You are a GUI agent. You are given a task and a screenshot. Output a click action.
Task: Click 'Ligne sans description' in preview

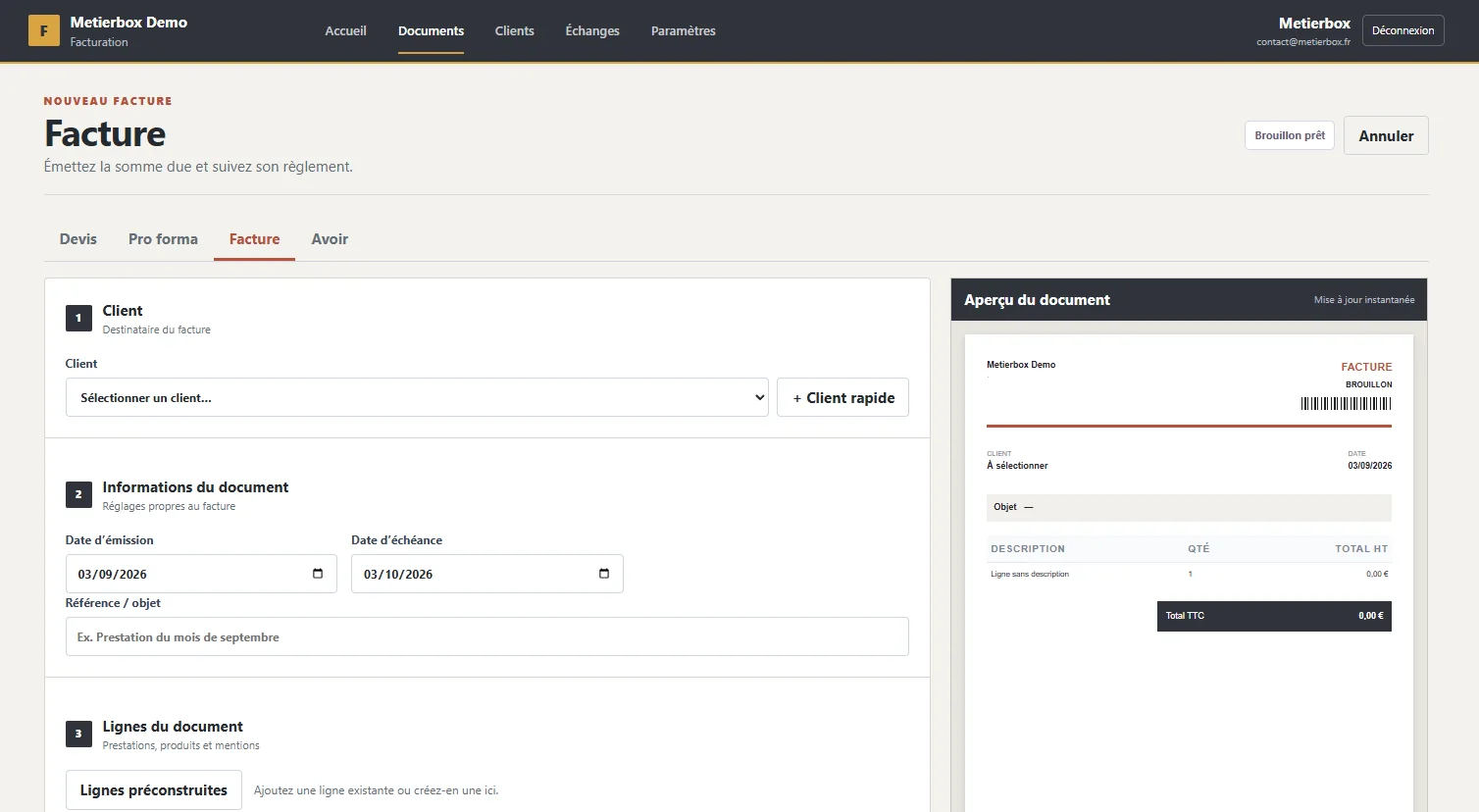1030,574
